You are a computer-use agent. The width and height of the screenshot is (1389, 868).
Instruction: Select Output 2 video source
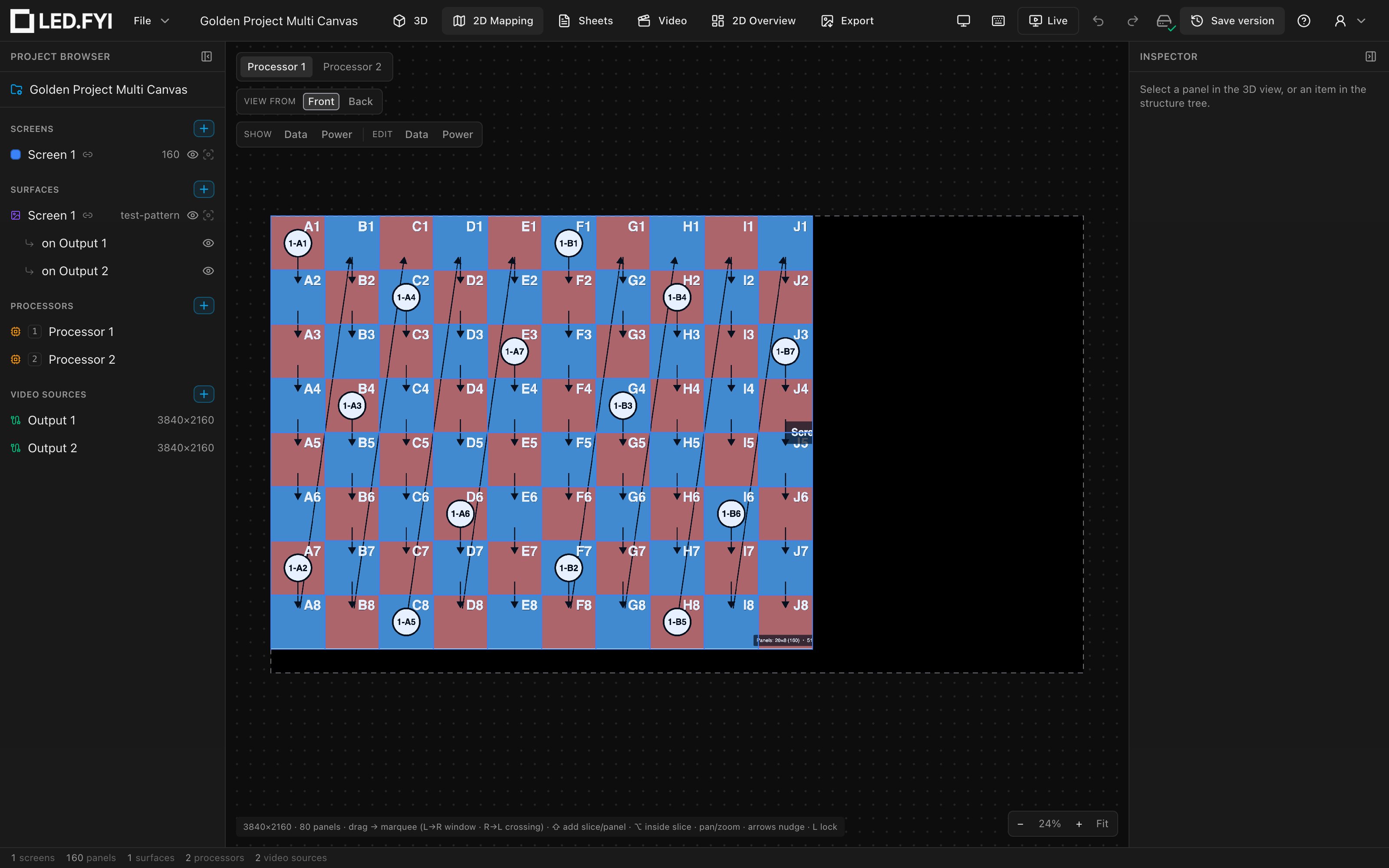(112, 448)
